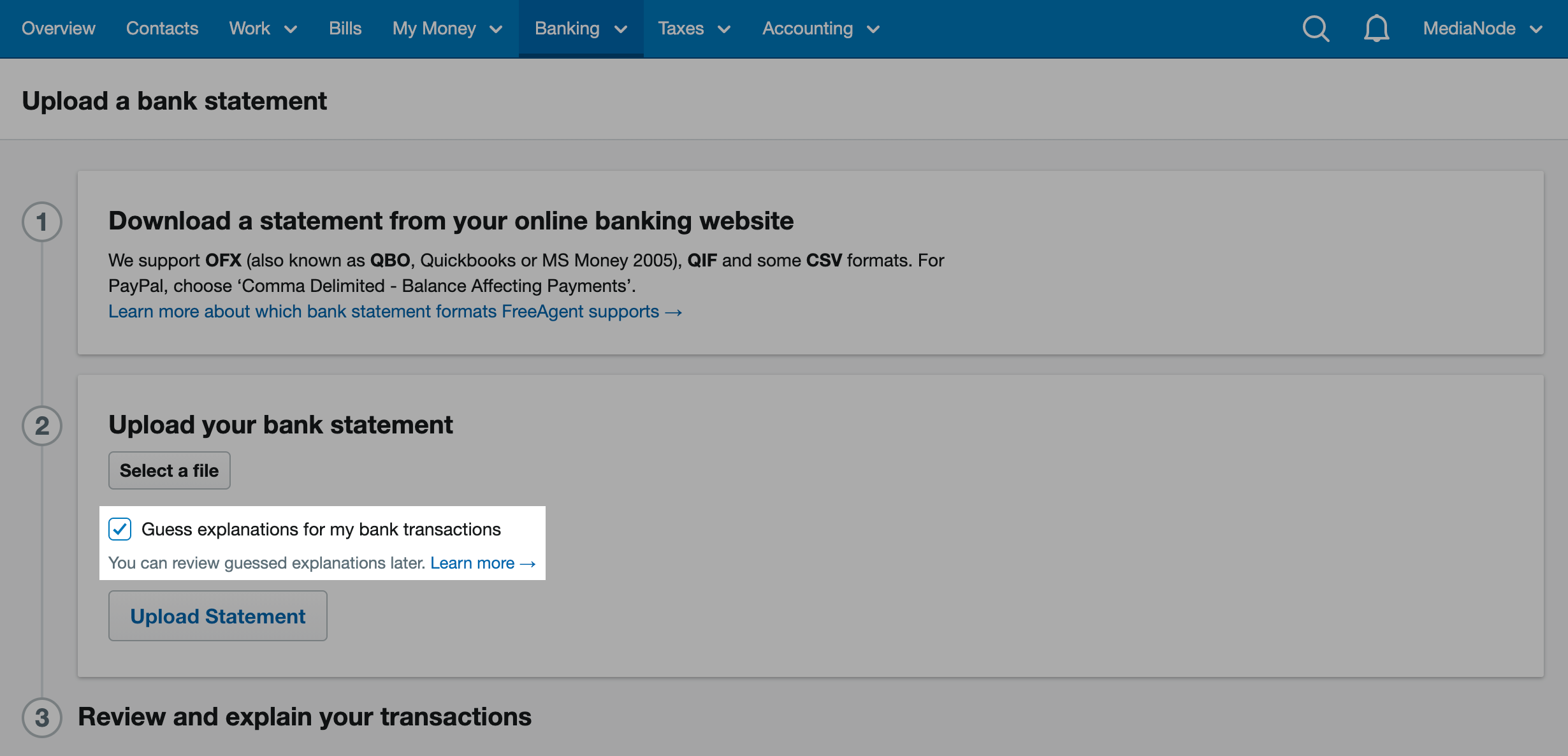
Task: Open the Work dropdown menu
Action: click(x=262, y=28)
